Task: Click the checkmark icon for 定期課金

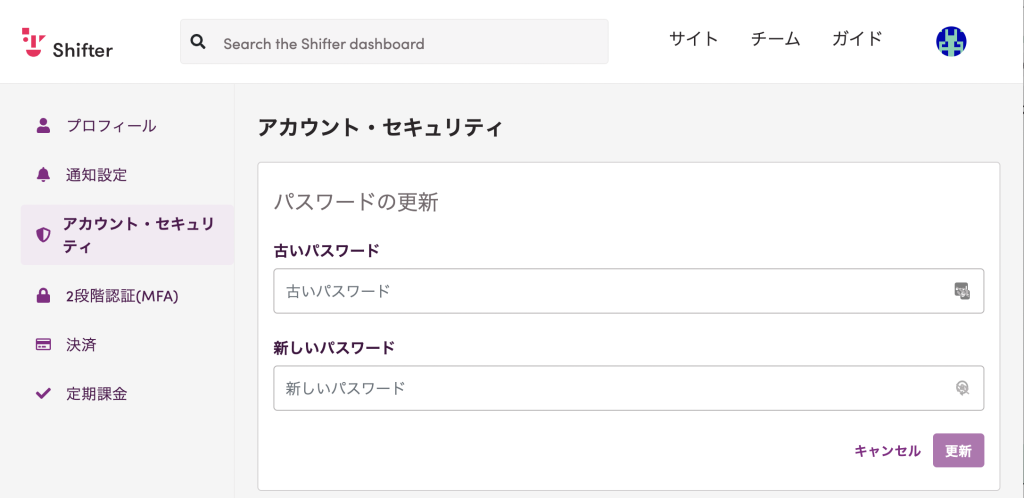Action: (x=43, y=394)
